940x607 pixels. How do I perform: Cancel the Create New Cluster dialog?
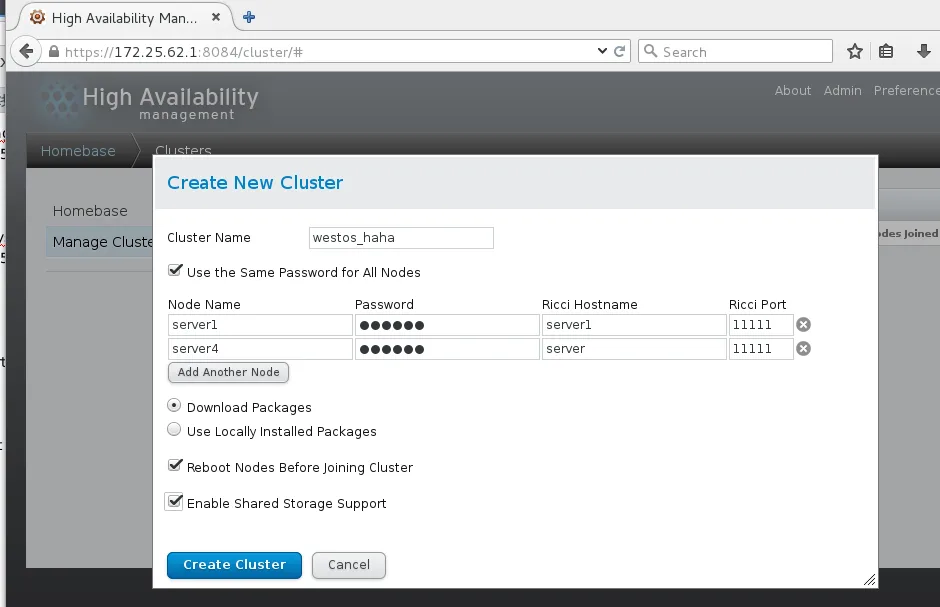(x=349, y=565)
